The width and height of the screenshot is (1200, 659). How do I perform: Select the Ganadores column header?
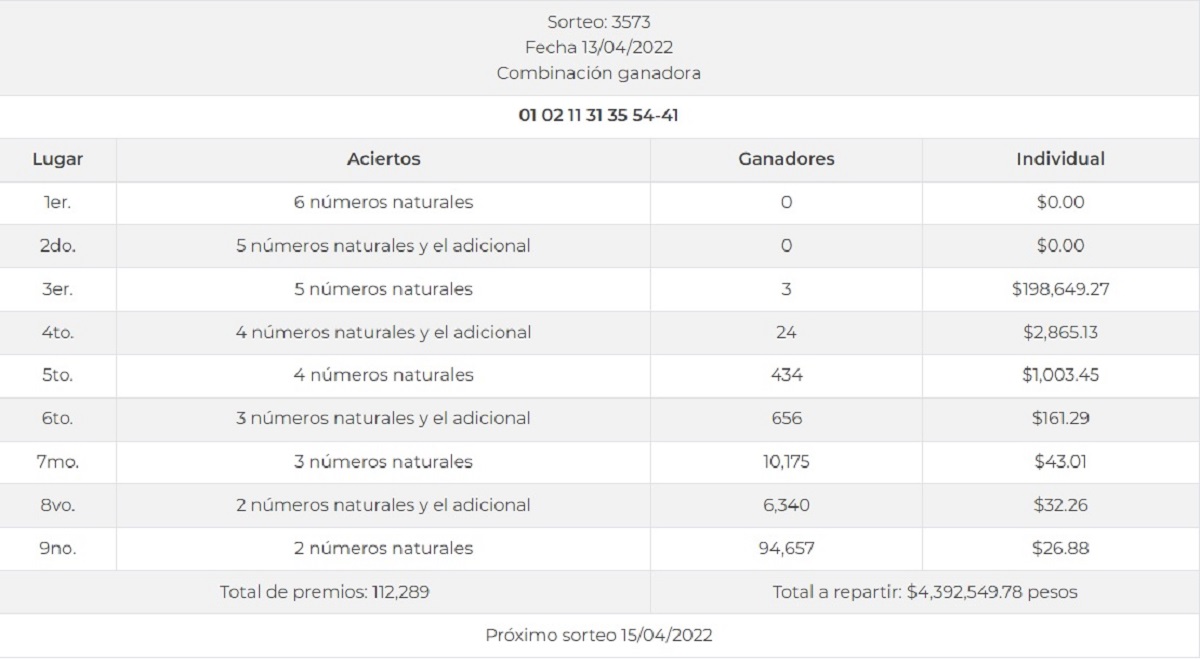point(786,159)
